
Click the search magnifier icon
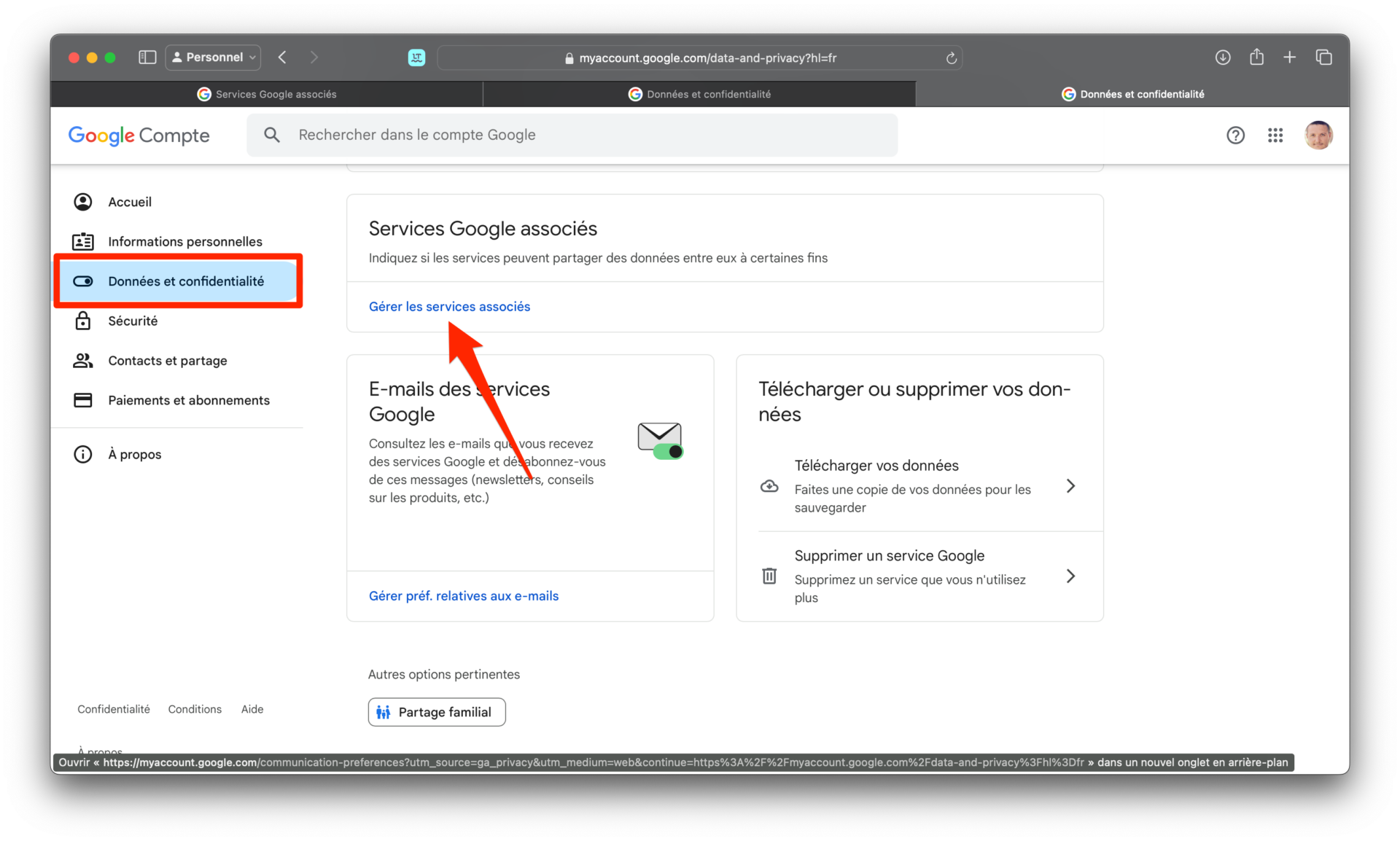pos(272,135)
